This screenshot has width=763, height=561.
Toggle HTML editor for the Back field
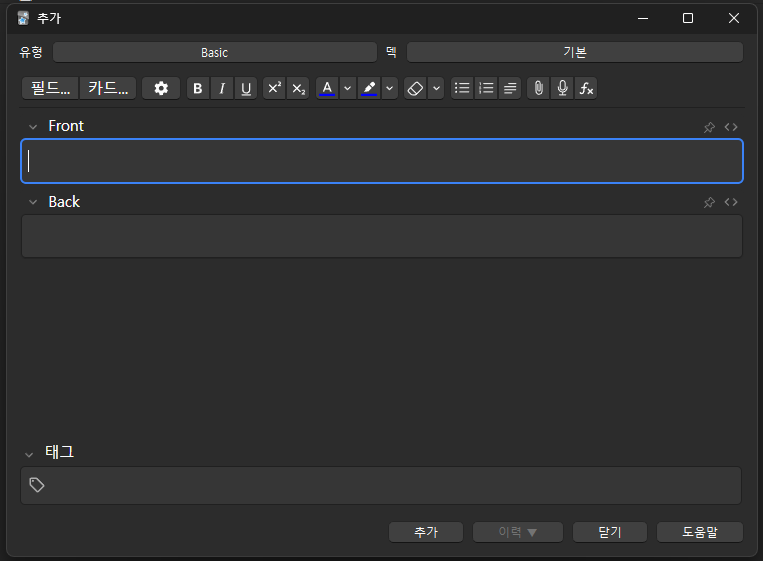pyautogui.click(x=731, y=202)
